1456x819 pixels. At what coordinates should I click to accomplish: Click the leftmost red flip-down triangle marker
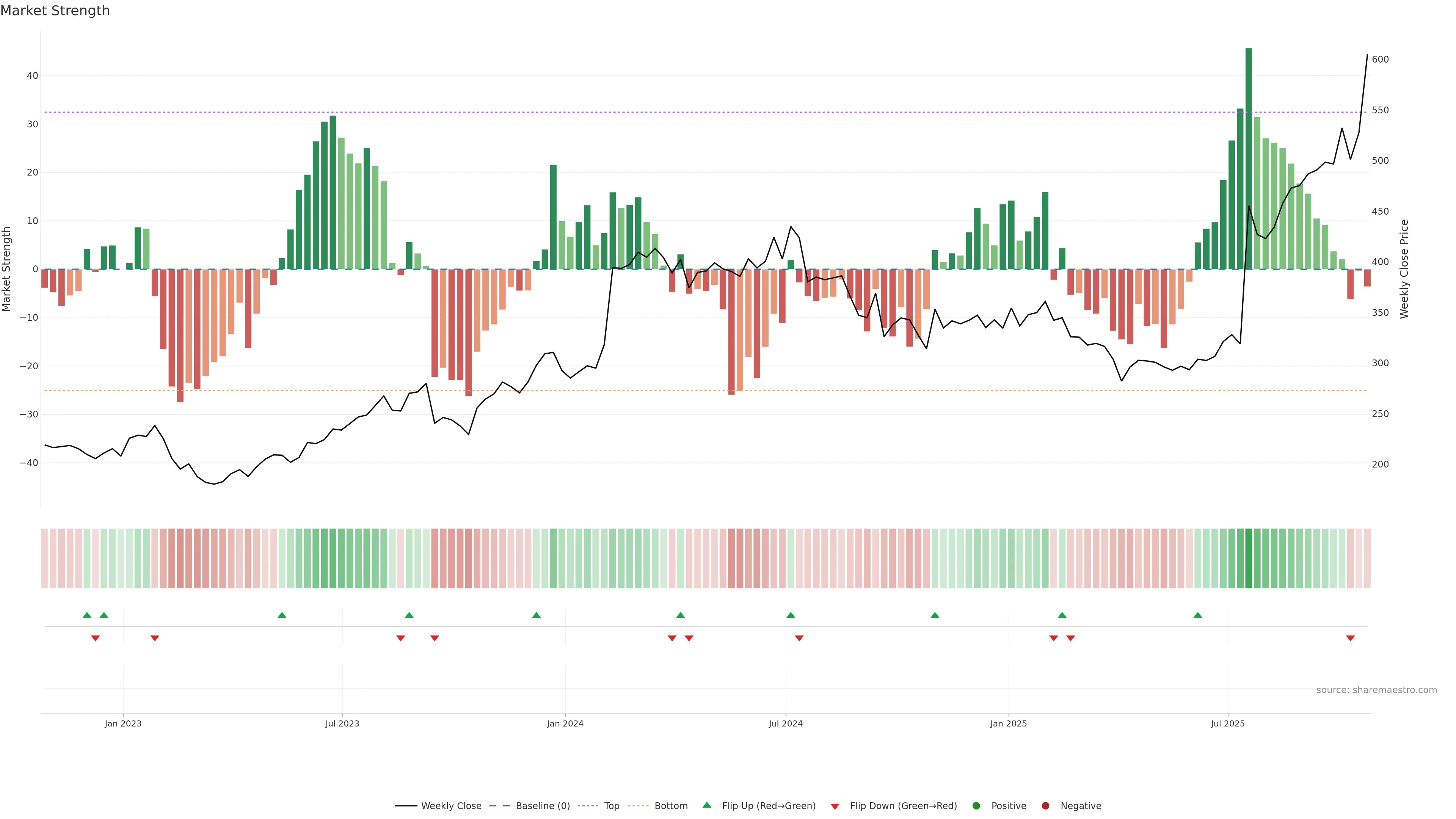tap(95, 638)
